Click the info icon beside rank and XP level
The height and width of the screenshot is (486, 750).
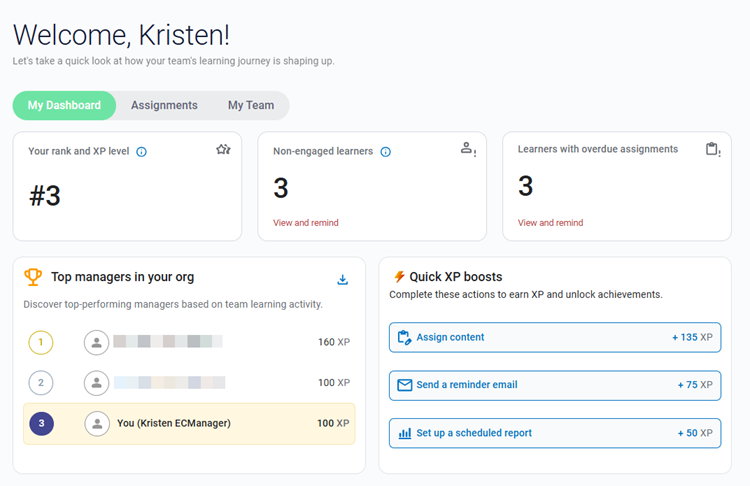point(141,152)
